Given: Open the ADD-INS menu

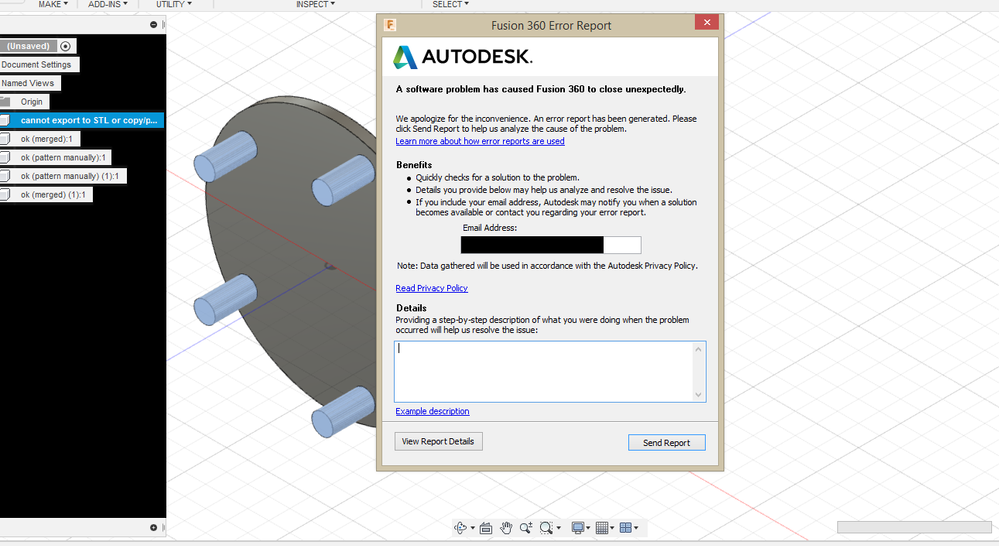Looking at the screenshot, I should click(x=108, y=4).
